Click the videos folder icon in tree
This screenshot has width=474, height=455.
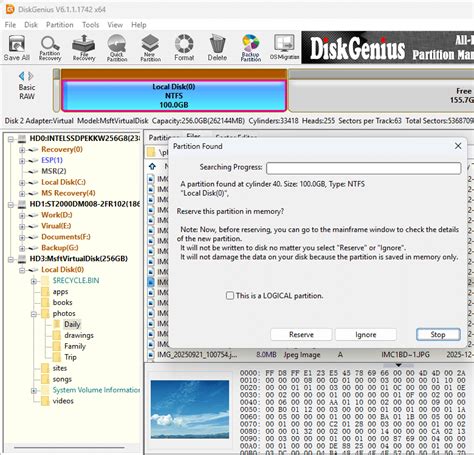click(x=45, y=401)
